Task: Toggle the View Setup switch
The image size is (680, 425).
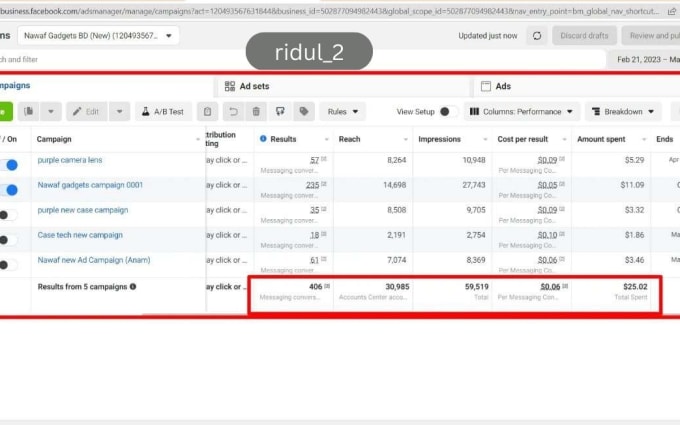Action: (x=448, y=111)
